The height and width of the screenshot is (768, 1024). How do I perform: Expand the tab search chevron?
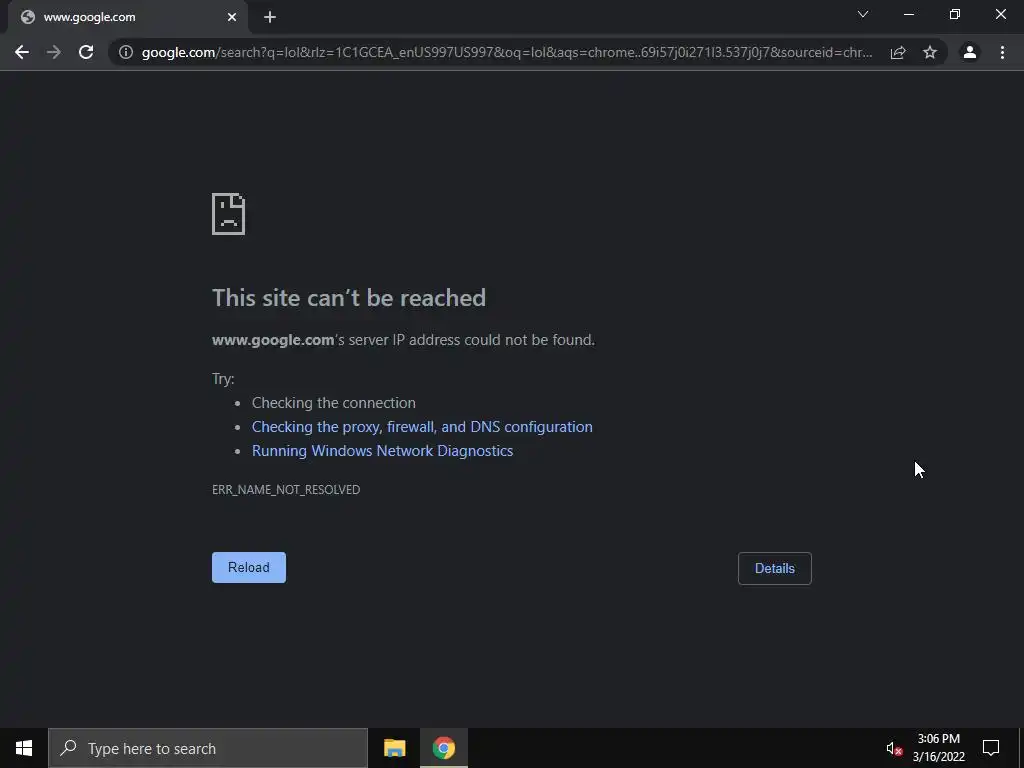(x=863, y=14)
